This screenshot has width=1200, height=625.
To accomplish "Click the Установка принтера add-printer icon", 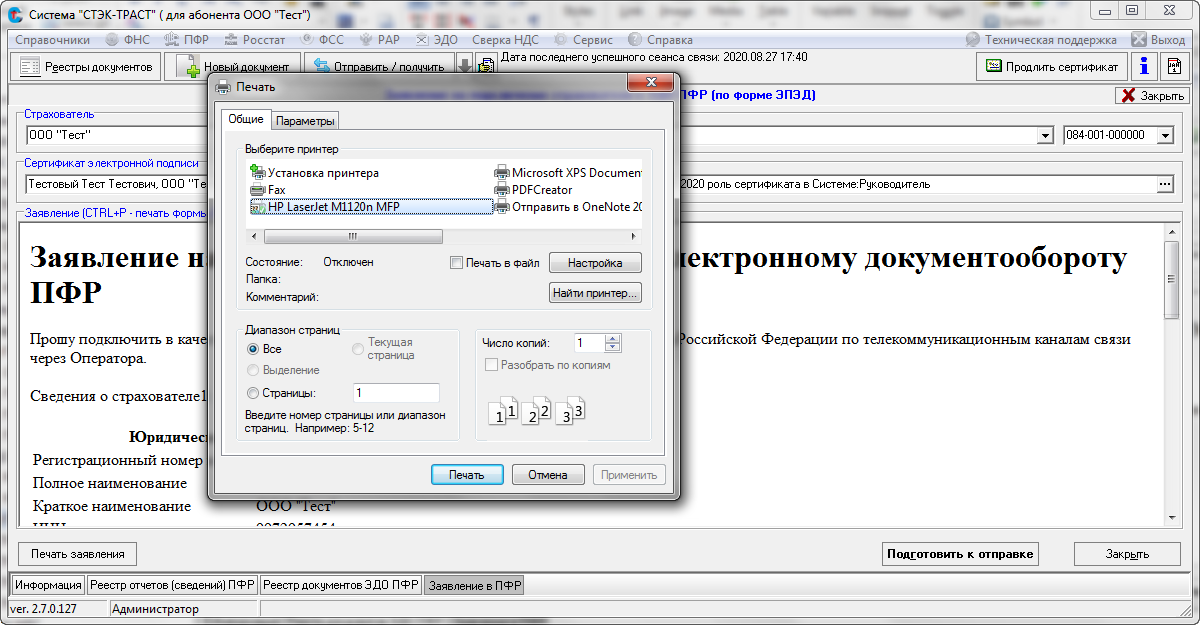I will point(257,172).
